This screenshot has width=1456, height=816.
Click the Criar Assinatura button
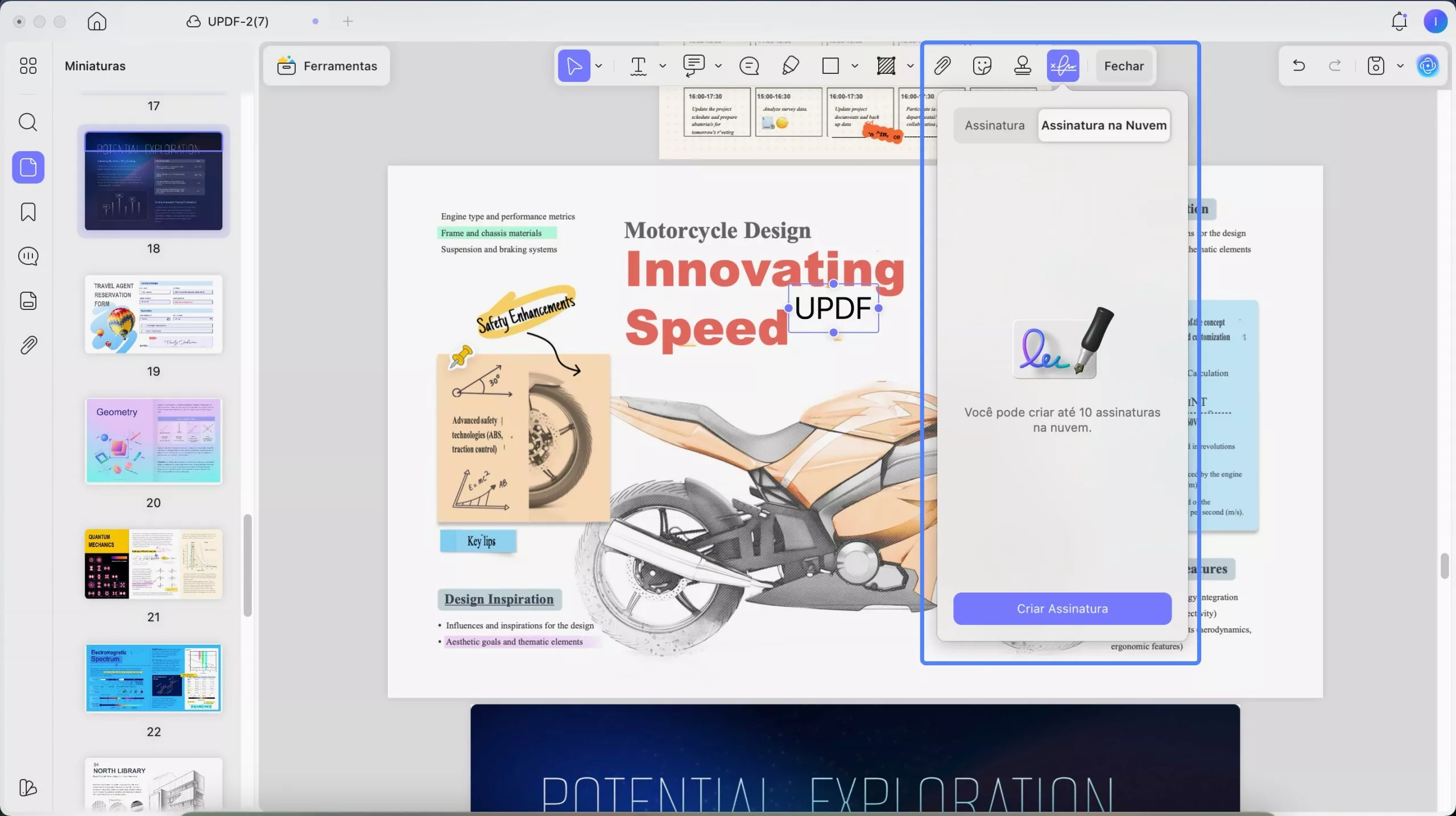[1062, 608]
